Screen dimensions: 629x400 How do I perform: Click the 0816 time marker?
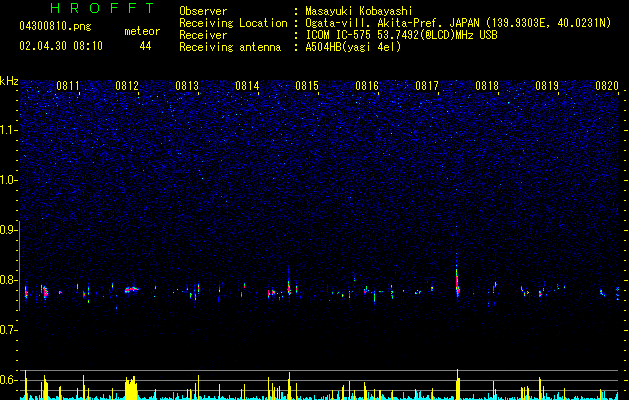coord(367,86)
